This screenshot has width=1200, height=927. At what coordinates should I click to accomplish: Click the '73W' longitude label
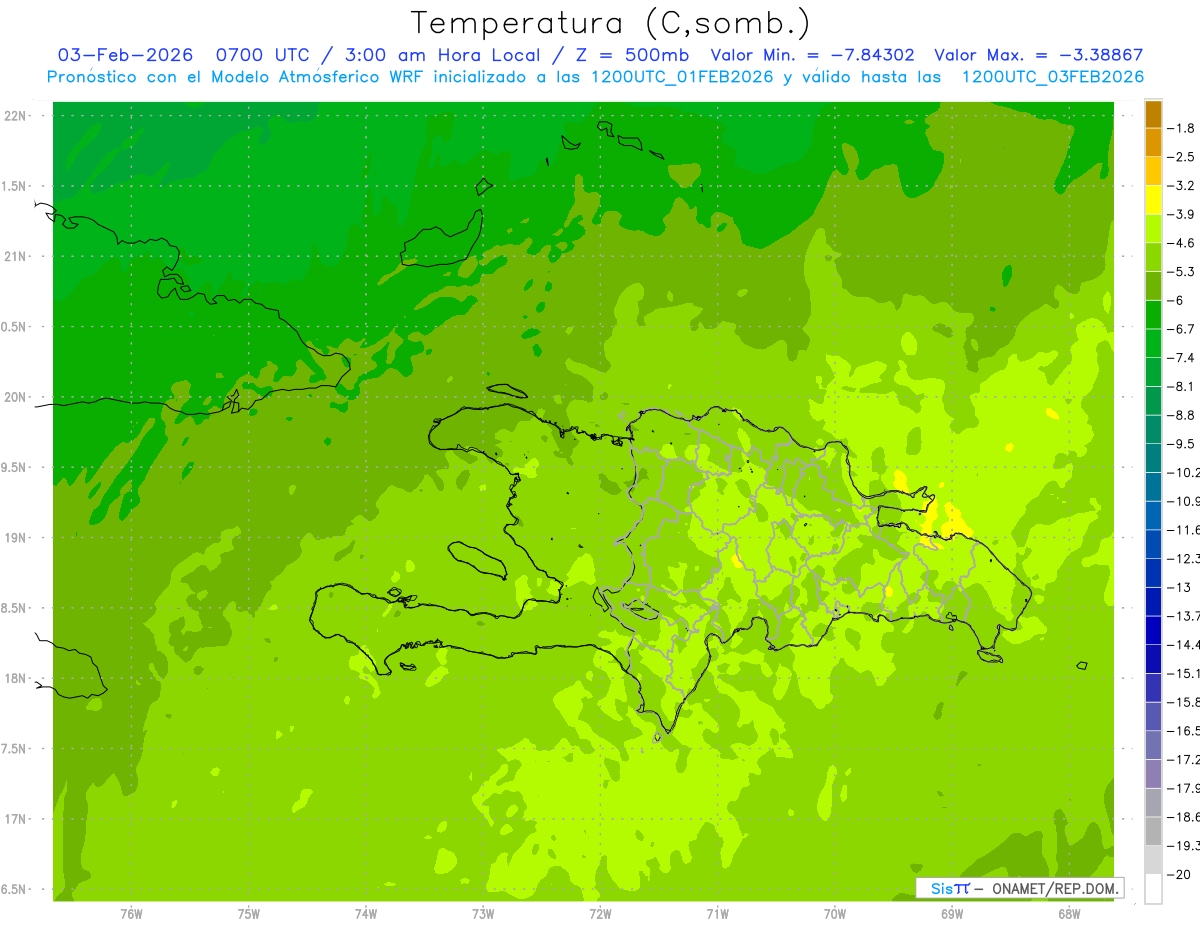(483, 914)
